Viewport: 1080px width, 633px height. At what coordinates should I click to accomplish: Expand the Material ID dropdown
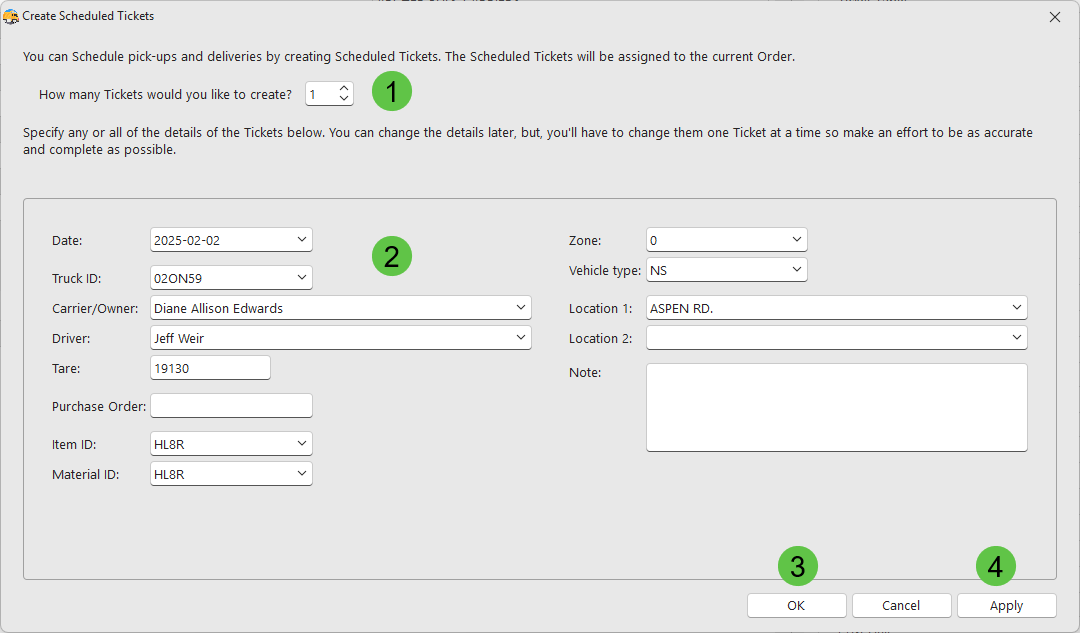[302, 474]
